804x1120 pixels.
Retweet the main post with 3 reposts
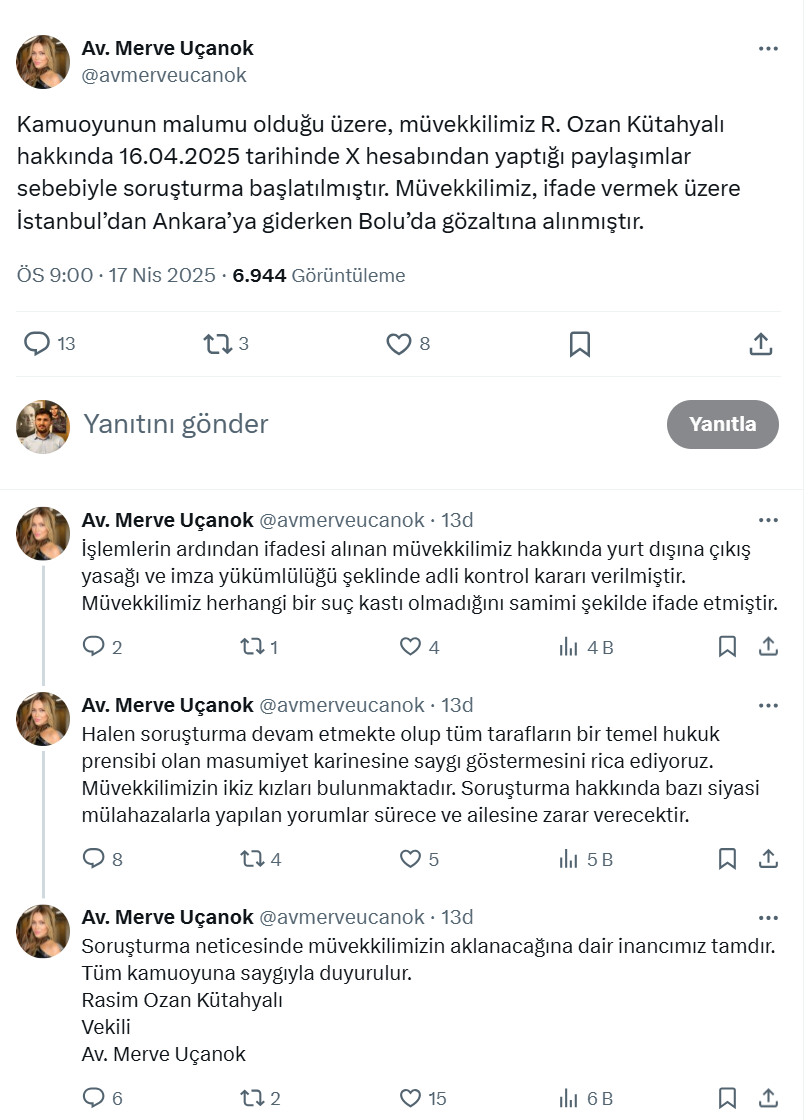pos(216,344)
